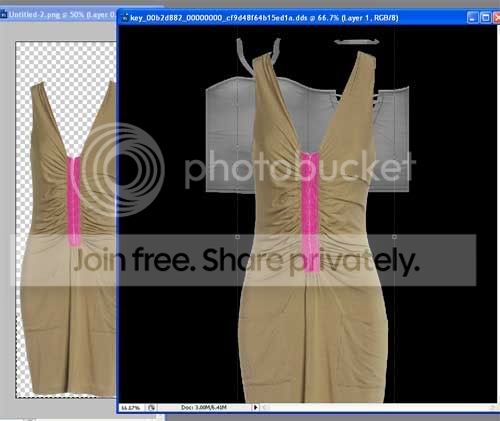The image size is (500, 421).
Task: Maximize the dds document window
Action: [x=485, y=18]
